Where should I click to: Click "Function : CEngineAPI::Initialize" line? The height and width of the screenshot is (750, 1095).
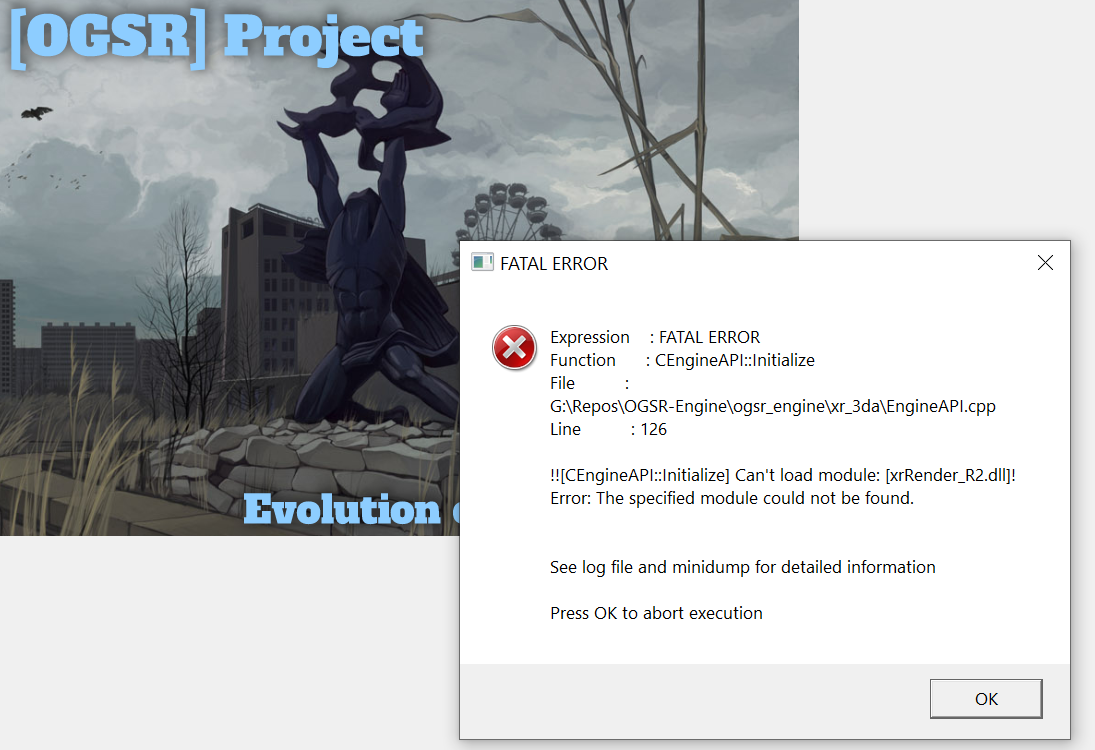(682, 360)
